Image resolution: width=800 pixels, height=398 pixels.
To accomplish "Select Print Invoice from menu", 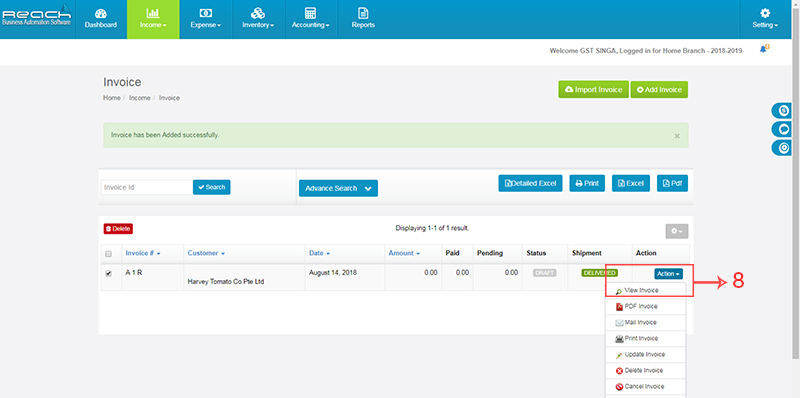I will pos(645,338).
